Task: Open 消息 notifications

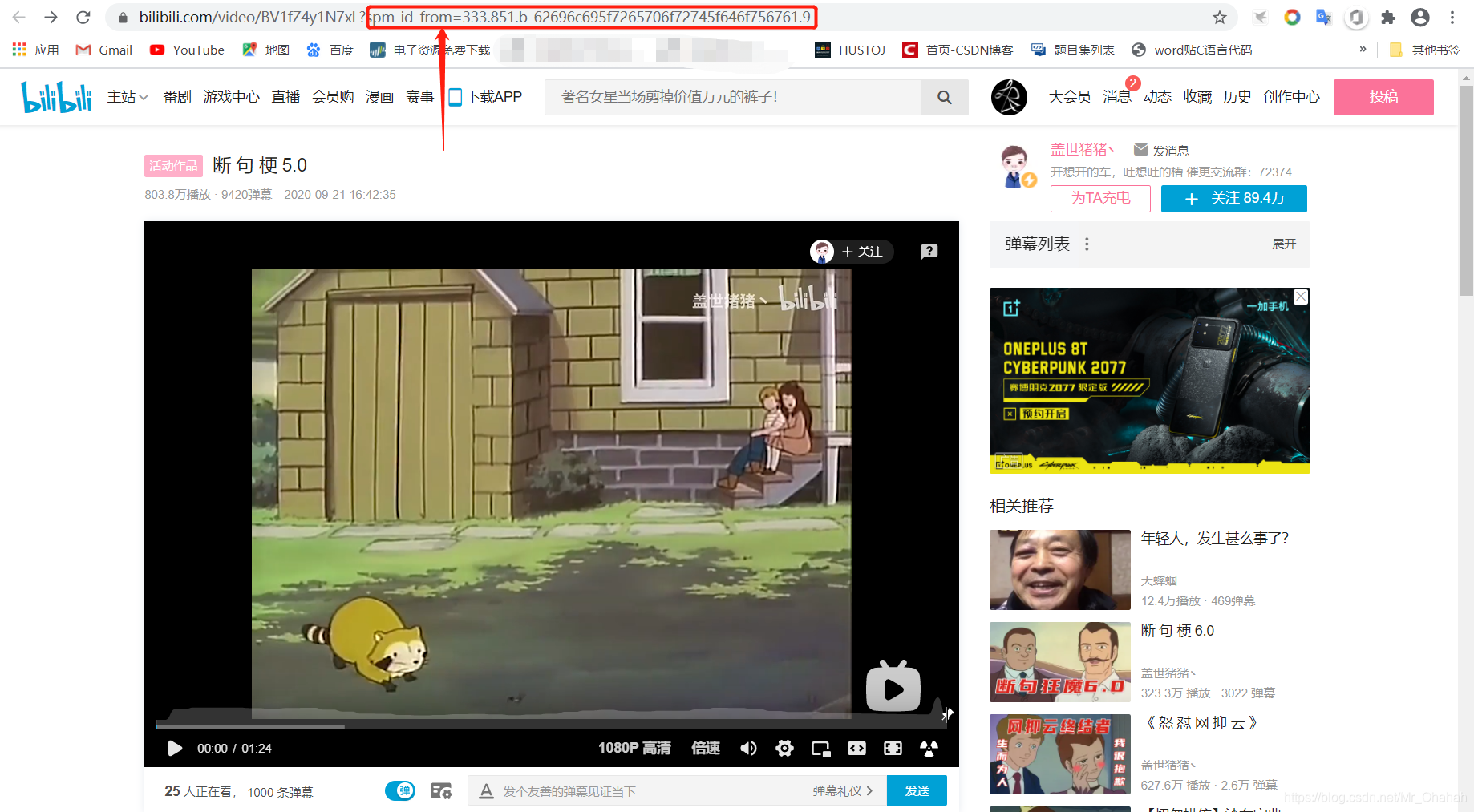Action: click(x=1117, y=97)
